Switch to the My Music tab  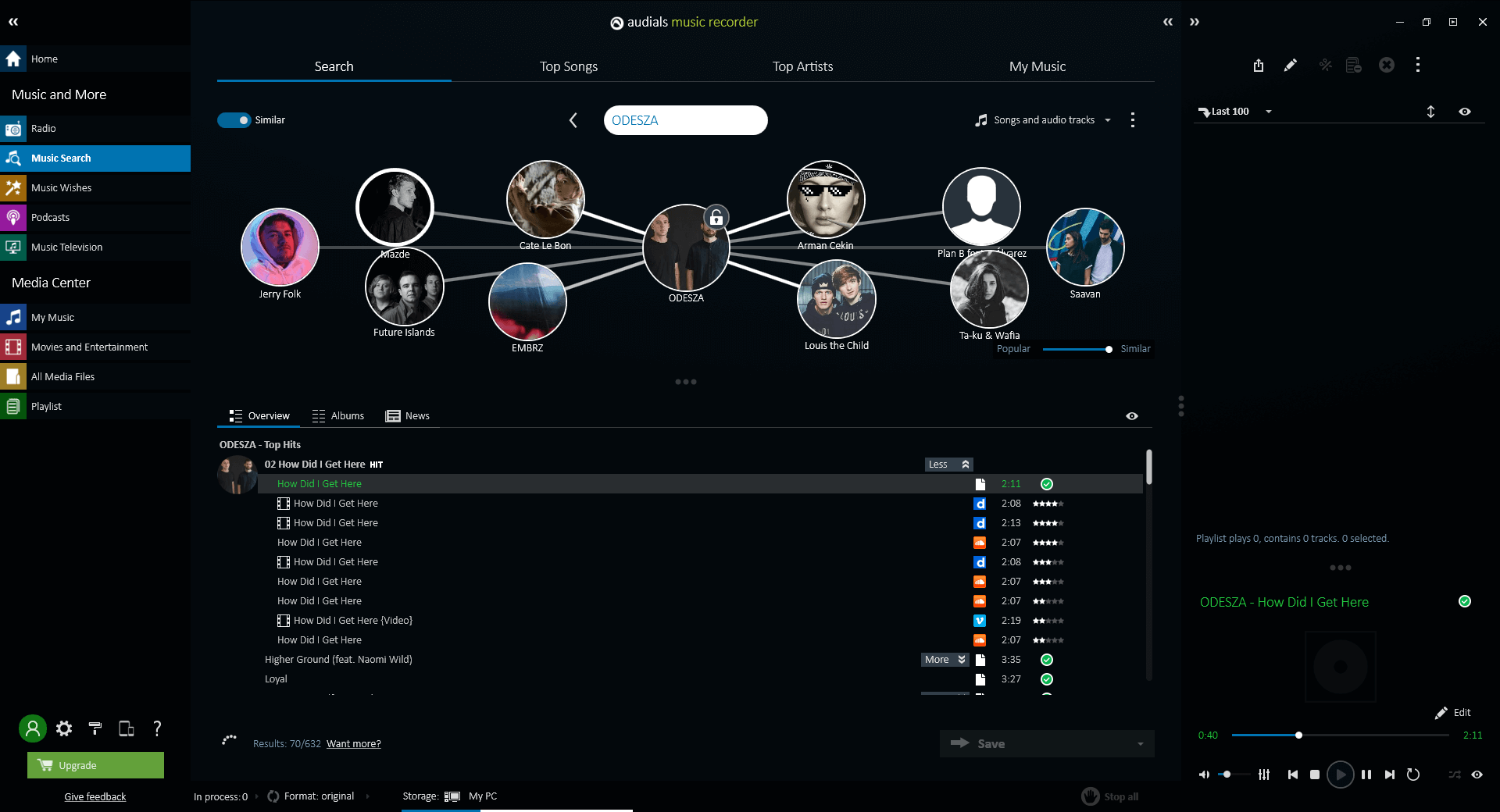point(1037,66)
